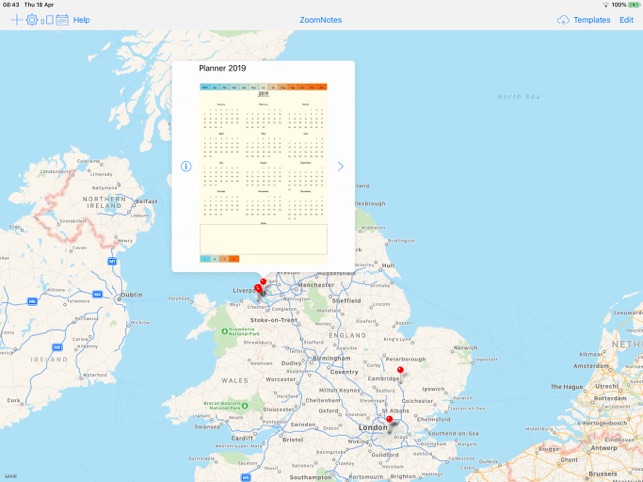
Task: Open the calendar view icon
Action: point(62,20)
